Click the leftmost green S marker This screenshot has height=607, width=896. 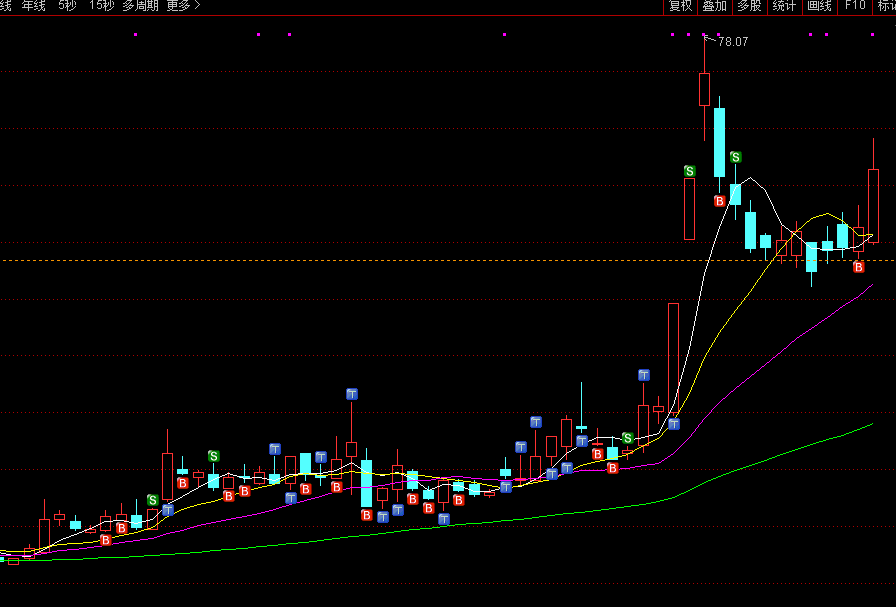pyautogui.click(x=152, y=500)
